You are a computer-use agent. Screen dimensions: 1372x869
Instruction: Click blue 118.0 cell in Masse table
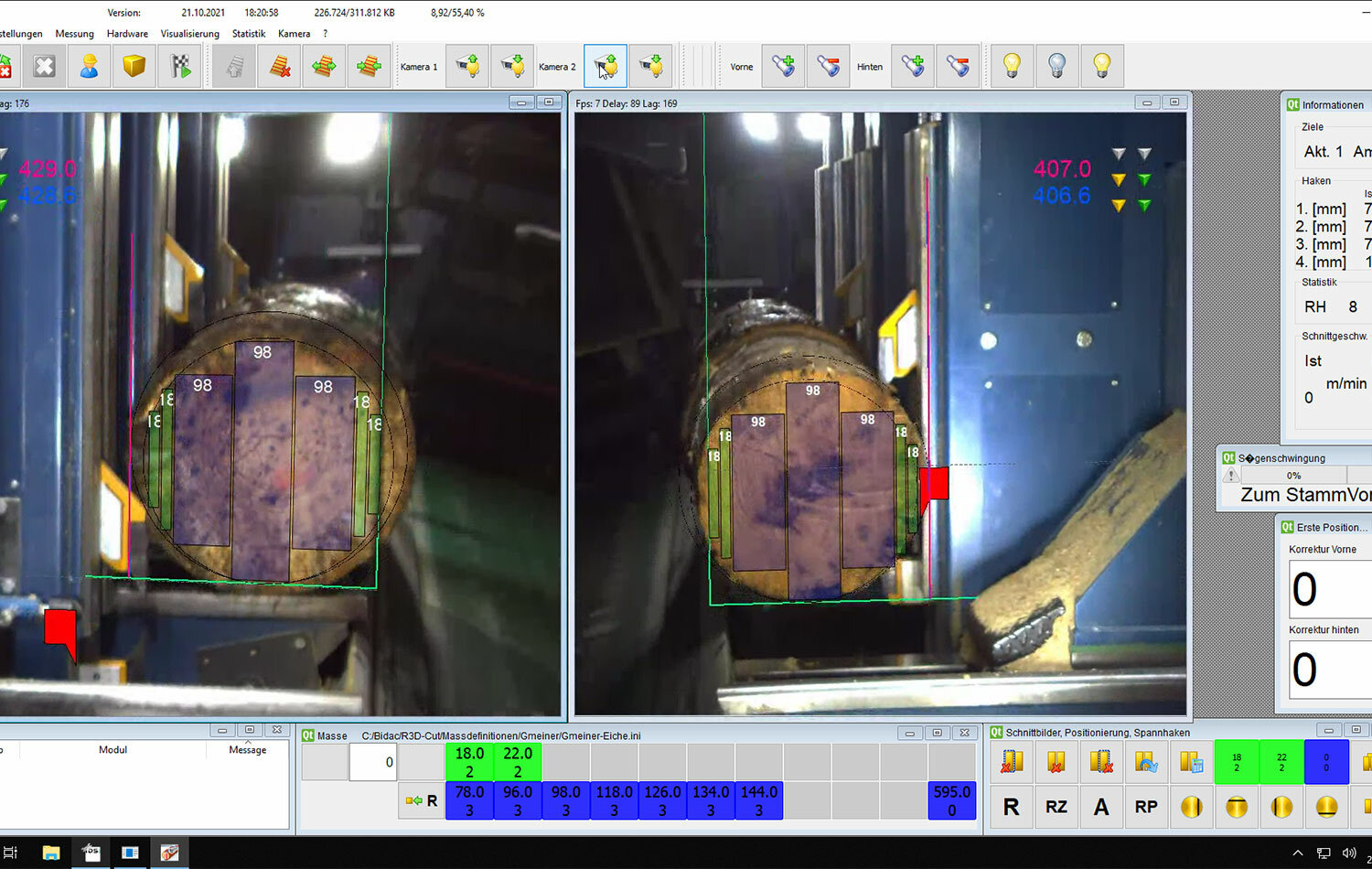pos(615,800)
